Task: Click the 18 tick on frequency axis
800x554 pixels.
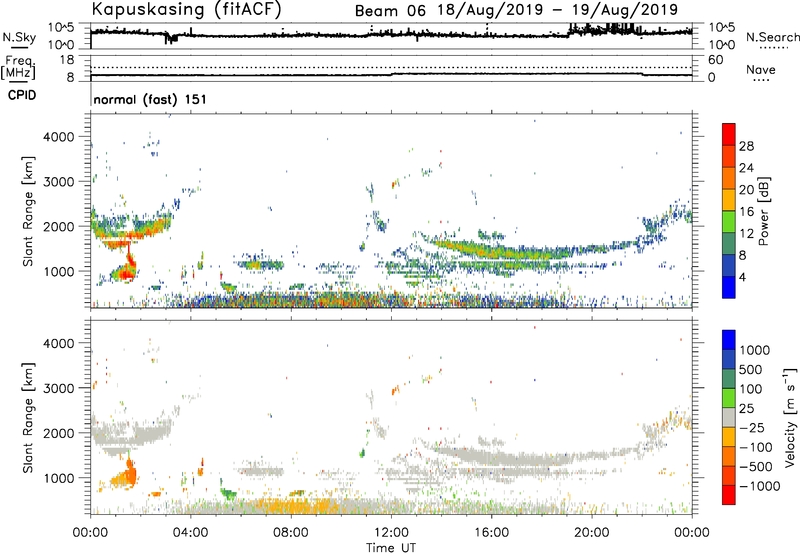Action: point(67,60)
